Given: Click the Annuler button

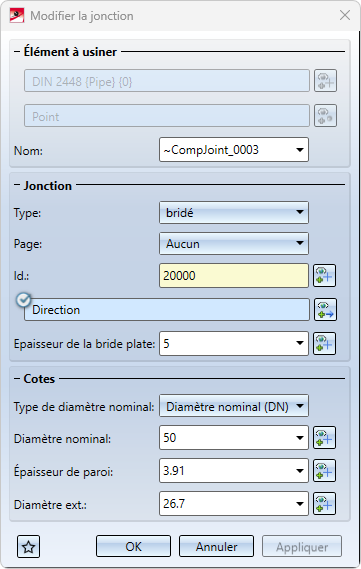Looking at the screenshot, I should click(216, 546).
